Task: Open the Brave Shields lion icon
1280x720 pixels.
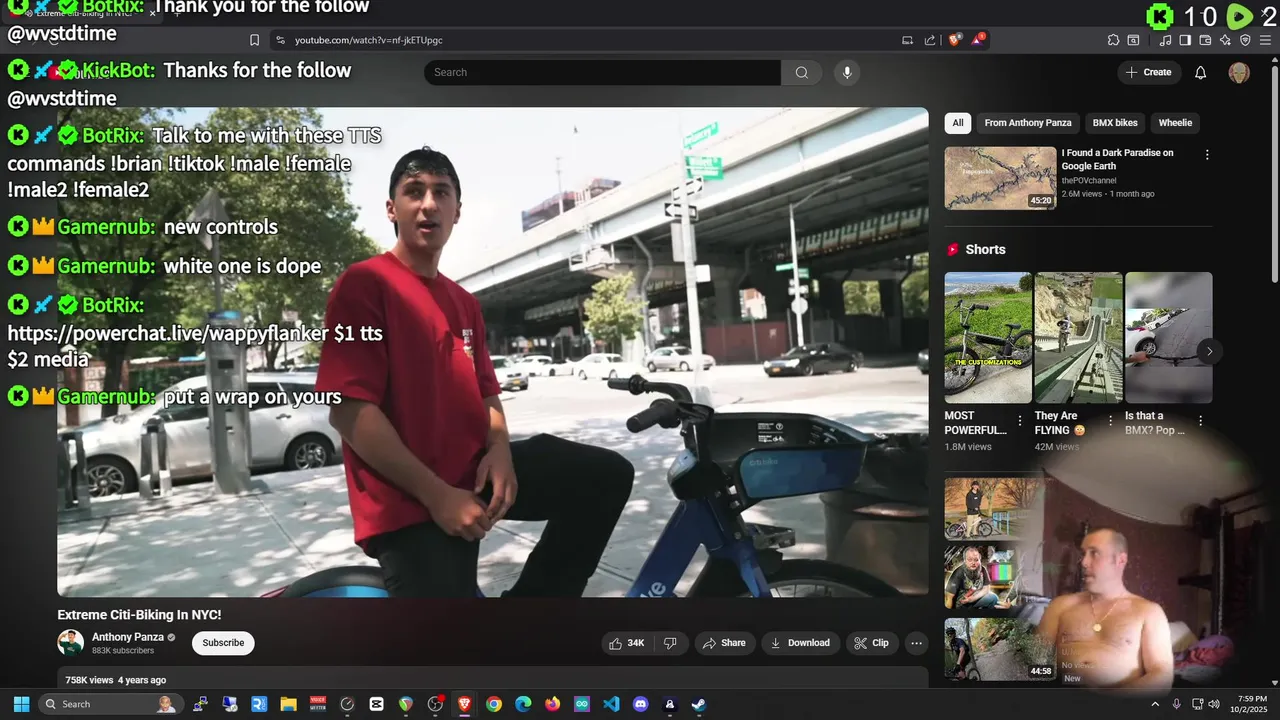Action: [x=954, y=40]
